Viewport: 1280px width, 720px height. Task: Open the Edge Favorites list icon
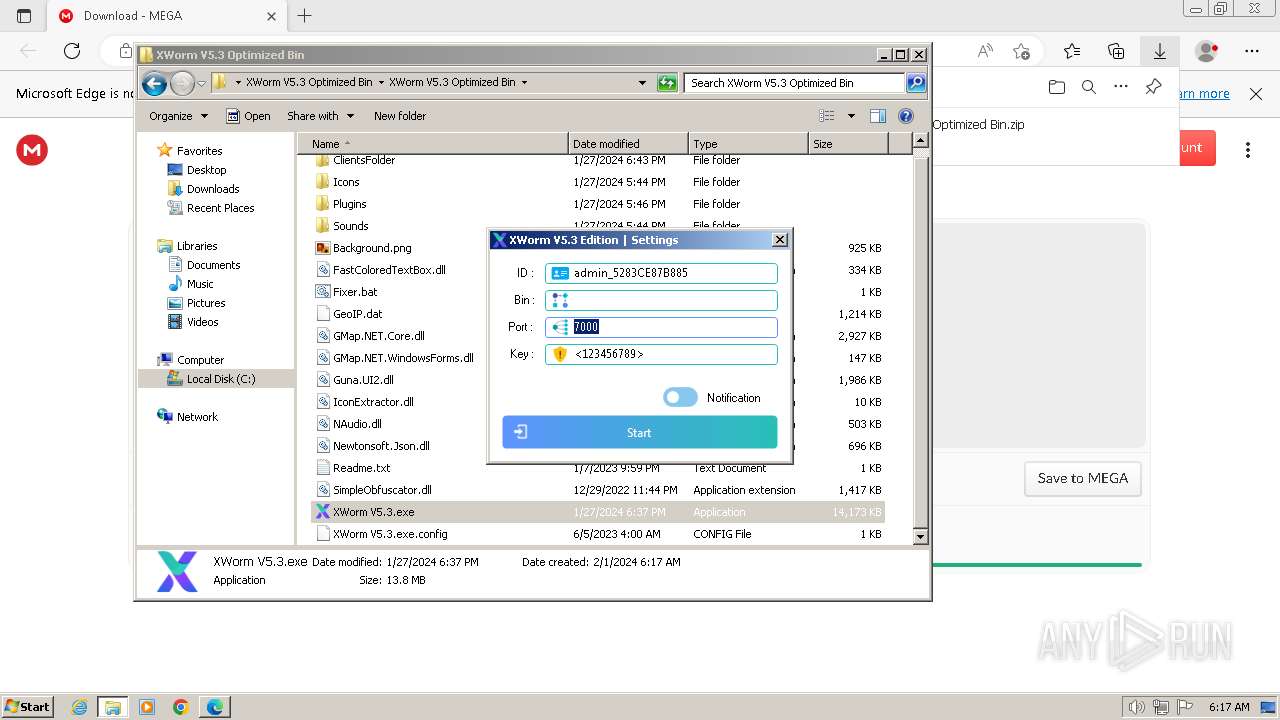pyautogui.click(x=1072, y=51)
